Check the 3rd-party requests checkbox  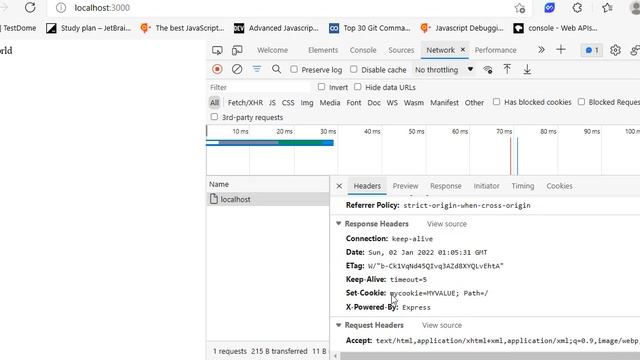[214, 117]
